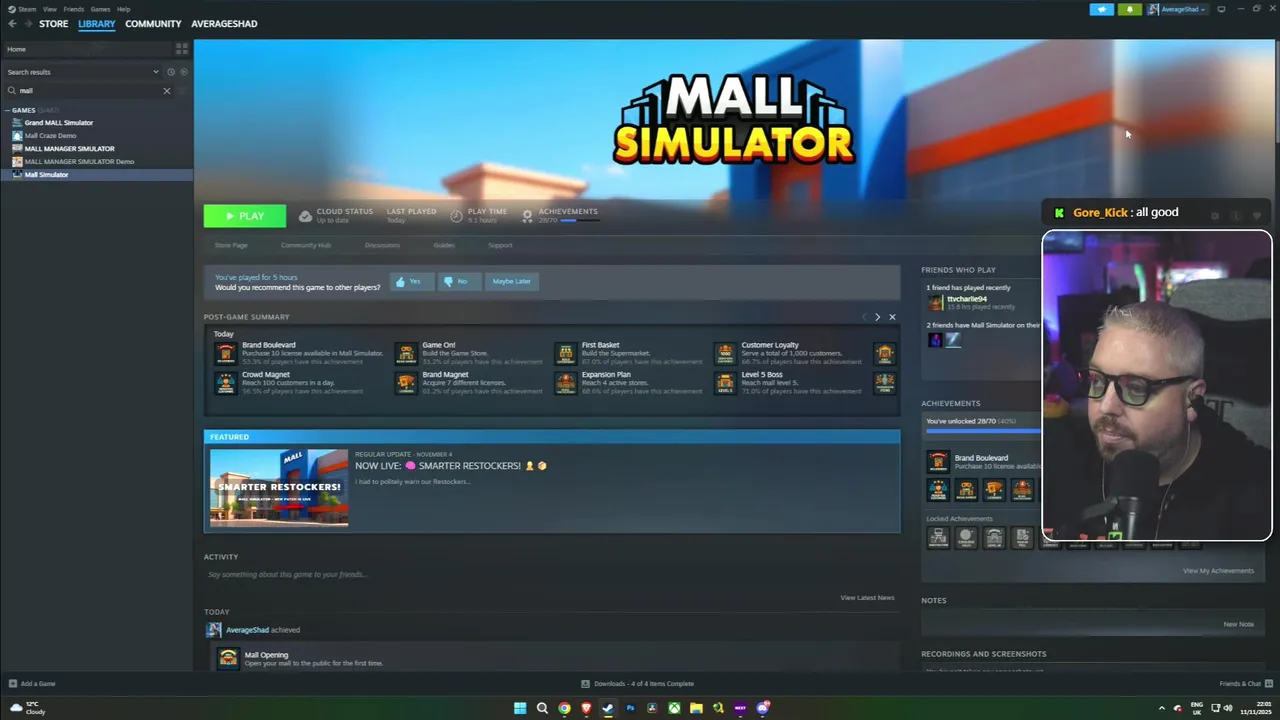Click the First Basket achievement icon
The height and width of the screenshot is (720, 1280).
pos(566,353)
